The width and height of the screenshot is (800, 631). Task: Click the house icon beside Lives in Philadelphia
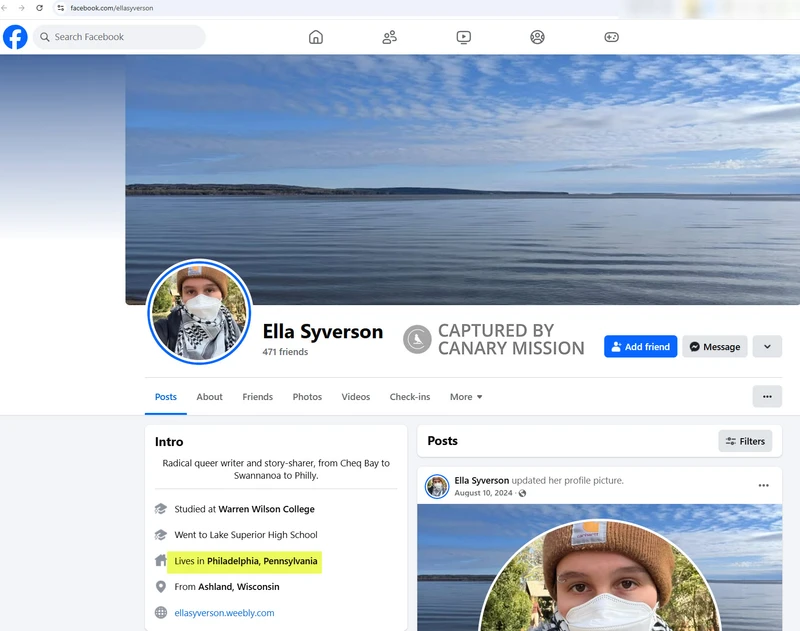pyautogui.click(x=161, y=561)
